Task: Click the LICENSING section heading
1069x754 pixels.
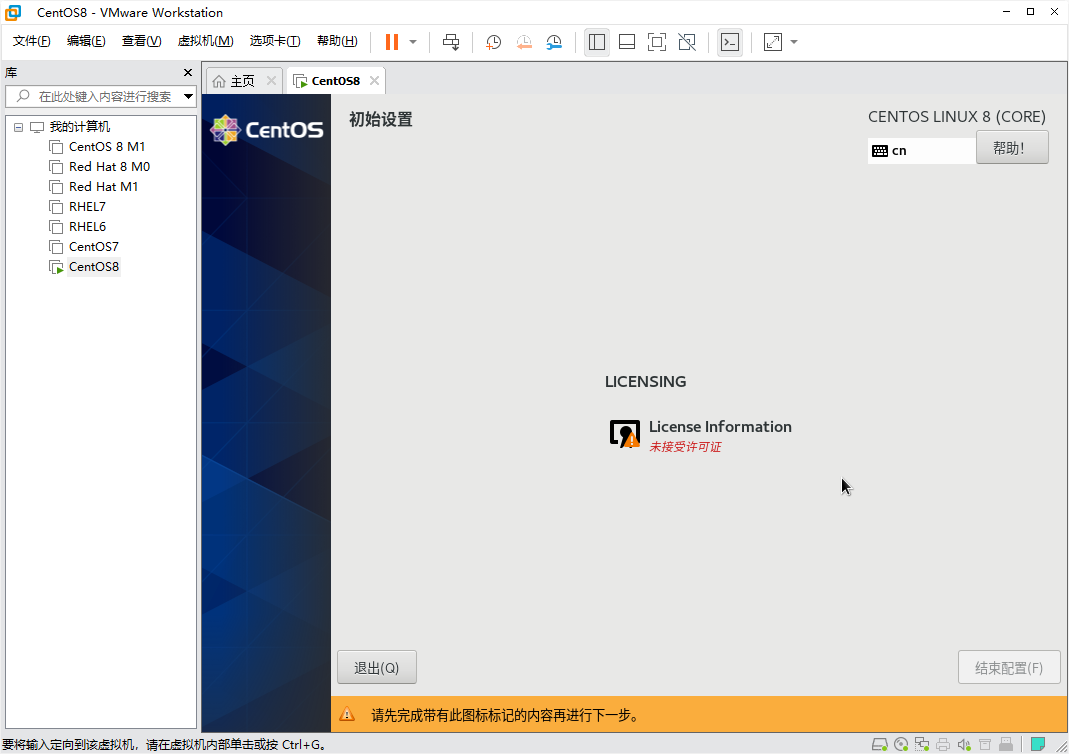Action: pos(645,382)
